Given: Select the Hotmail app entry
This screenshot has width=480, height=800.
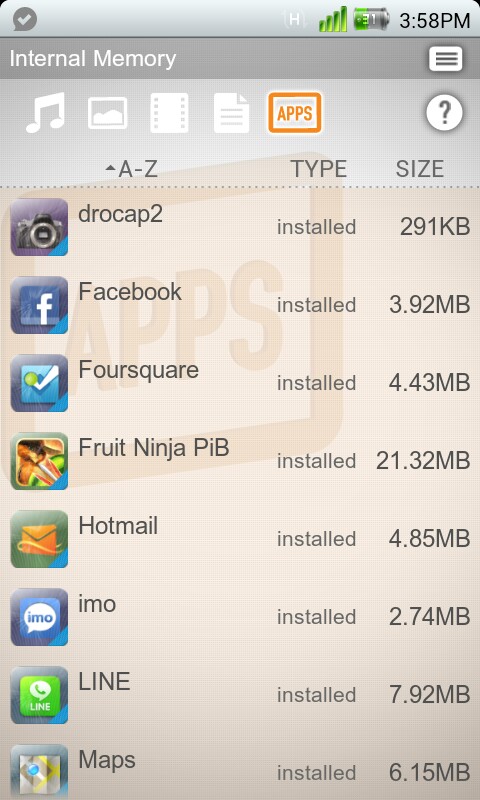Looking at the screenshot, I should [240, 539].
